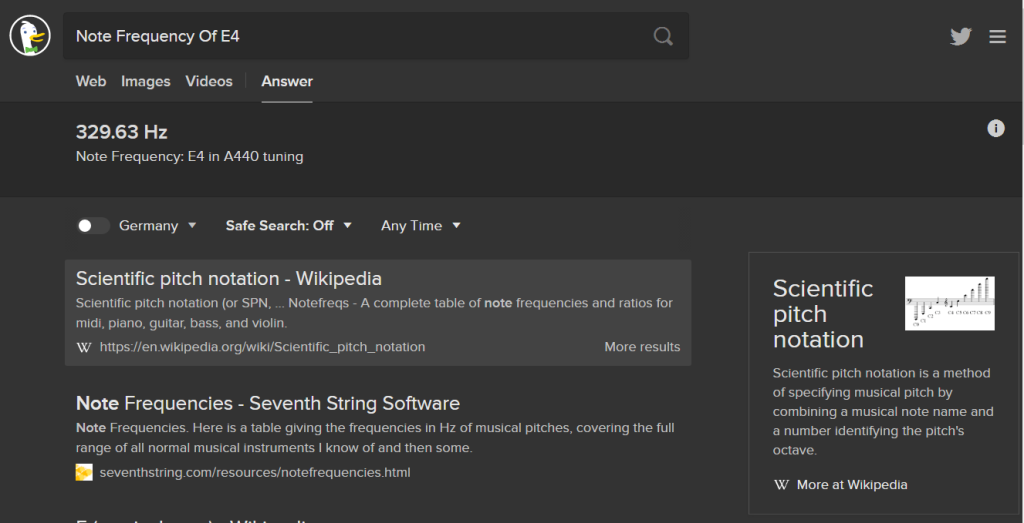Image resolution: width=1024 pixels, height=523 pixels.
Task: Open the Any Time filter dropdown
Action: click(x=420, y=226)
